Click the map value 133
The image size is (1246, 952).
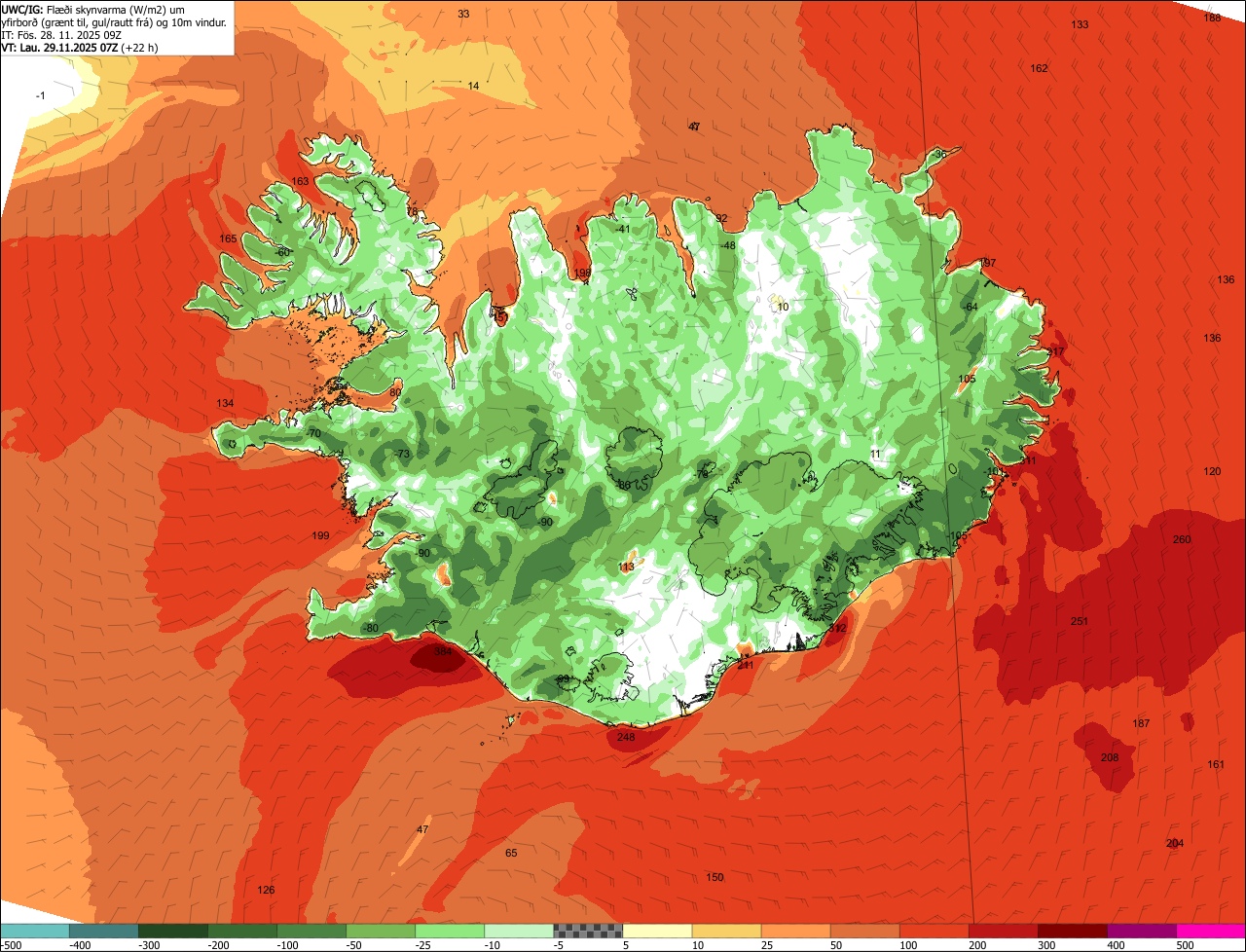(x=1080, y=24)
